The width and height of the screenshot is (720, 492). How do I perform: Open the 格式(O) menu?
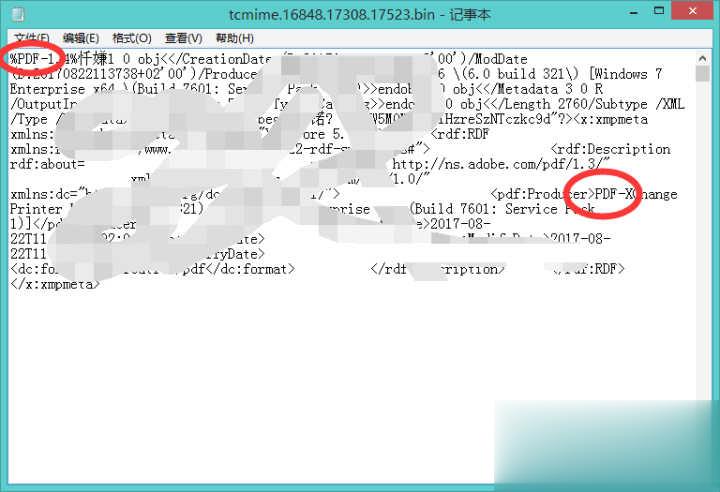click(x=132, y=38)
